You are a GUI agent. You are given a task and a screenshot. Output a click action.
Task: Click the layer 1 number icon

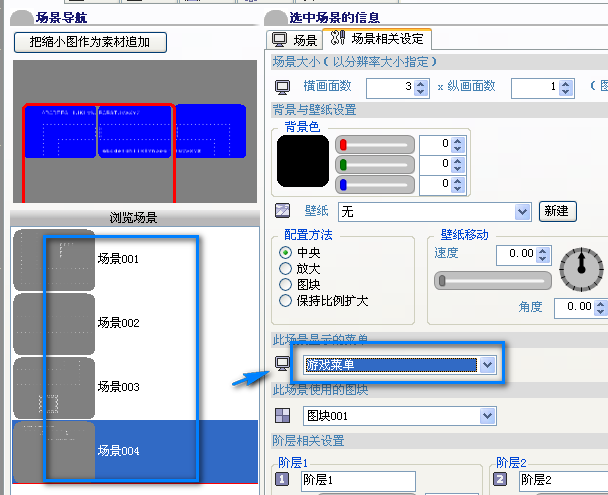[x=282, y=479]
